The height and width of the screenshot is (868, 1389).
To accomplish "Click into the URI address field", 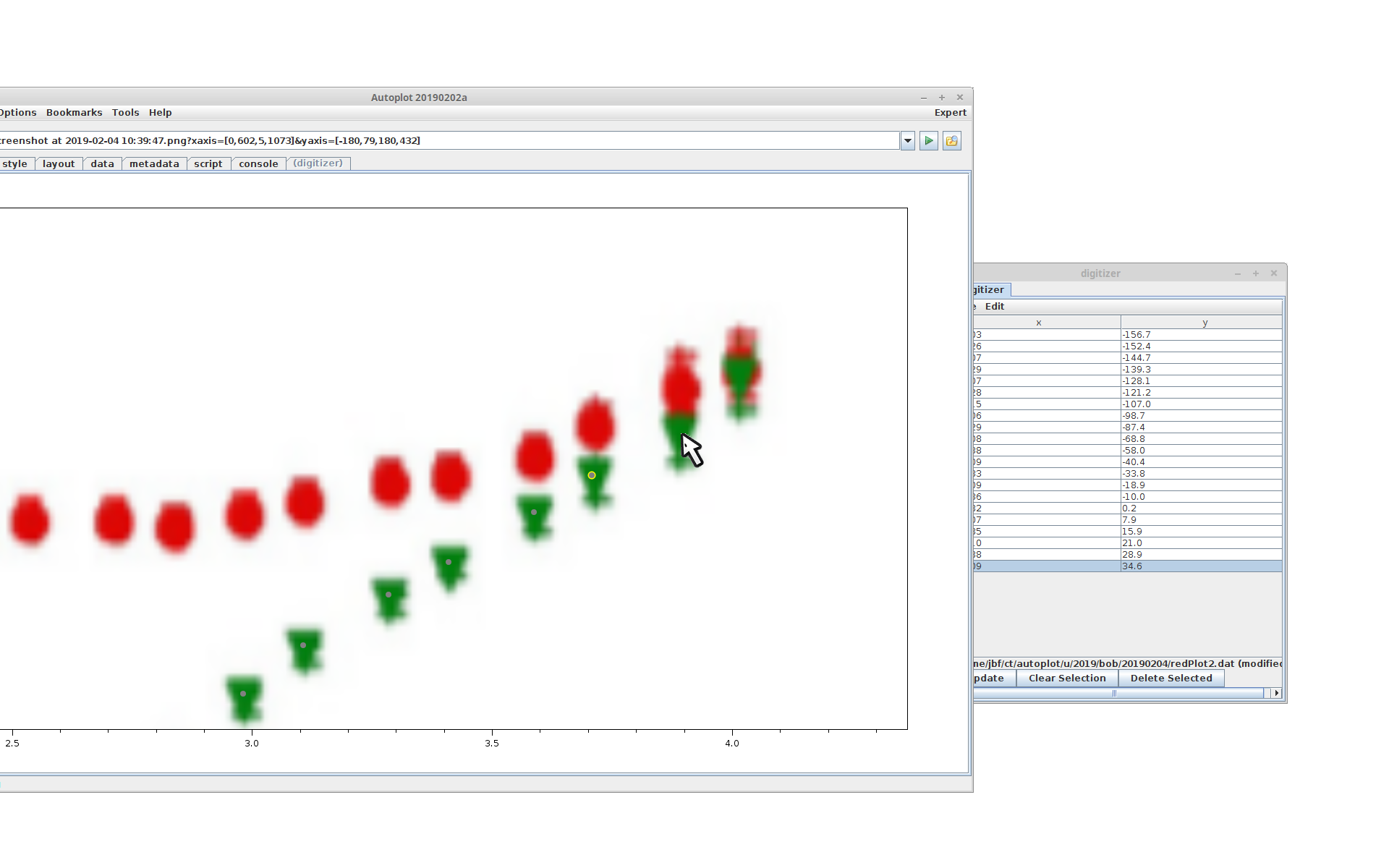I will click(x=449, y=141).
